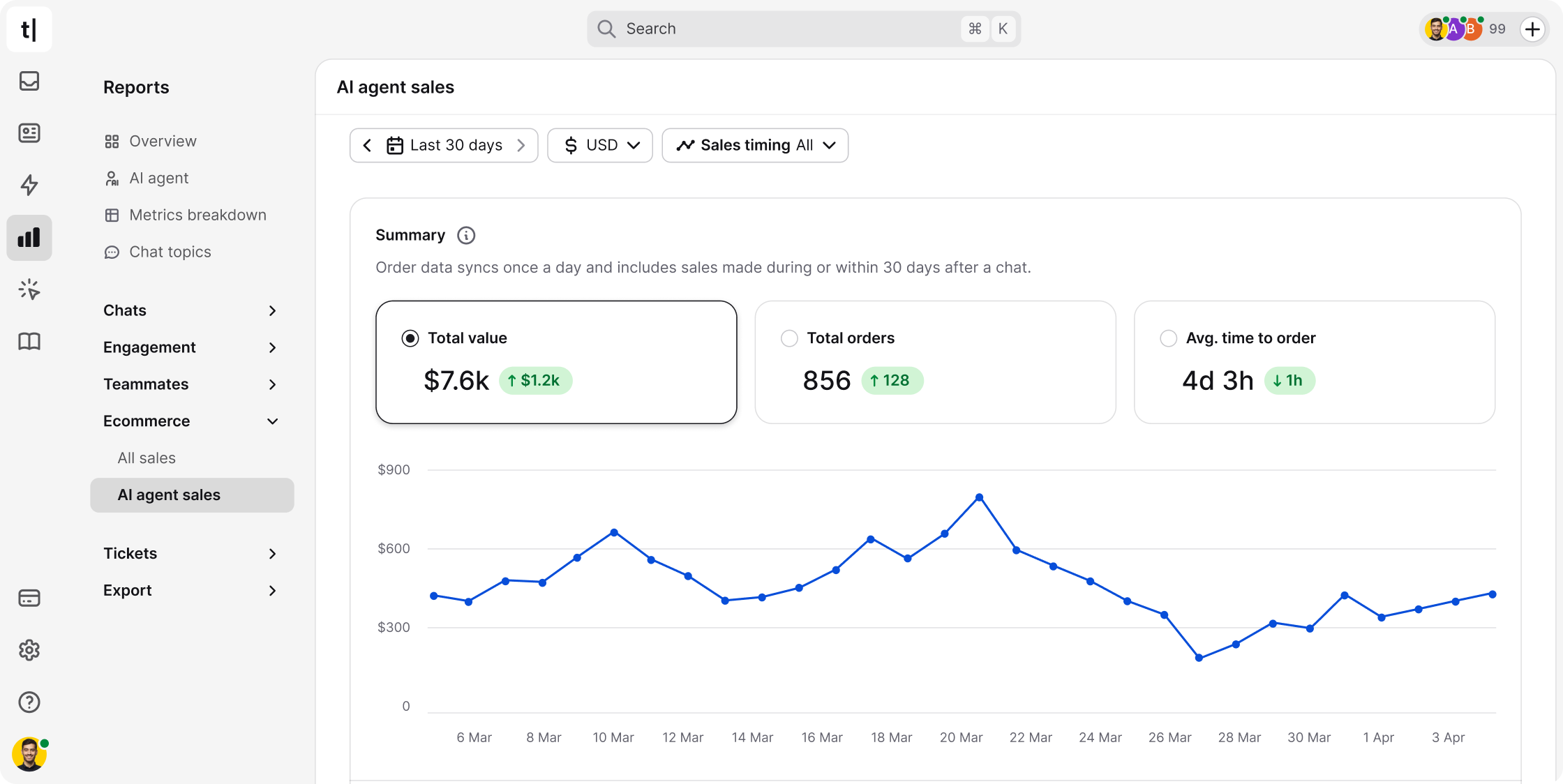Select the Automation lightning icon

tap(29, 185)
